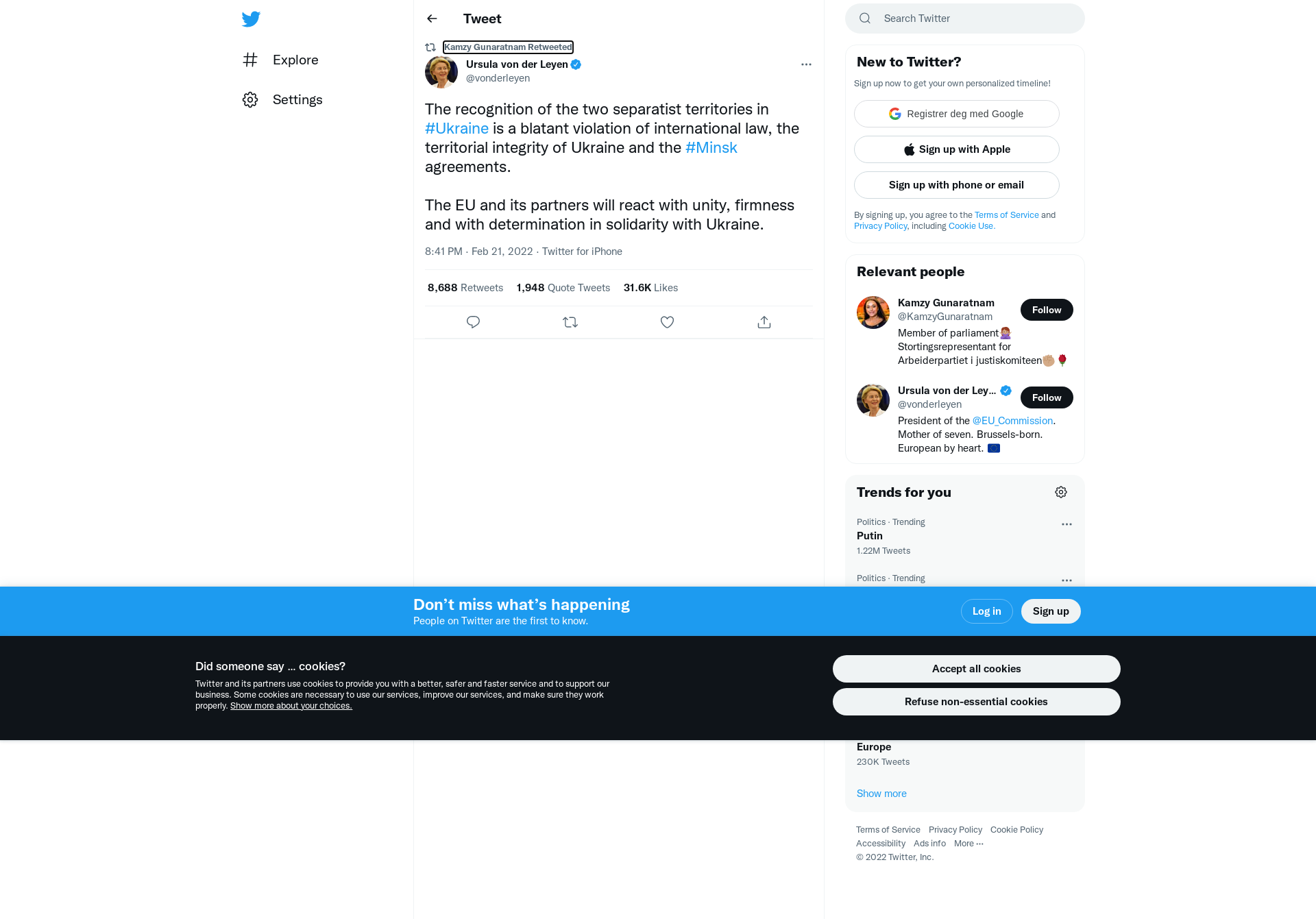This screenshot has width=1316, height=919.
Task: Refuse non-essential cookies
Action: click(x=976, y=702)
